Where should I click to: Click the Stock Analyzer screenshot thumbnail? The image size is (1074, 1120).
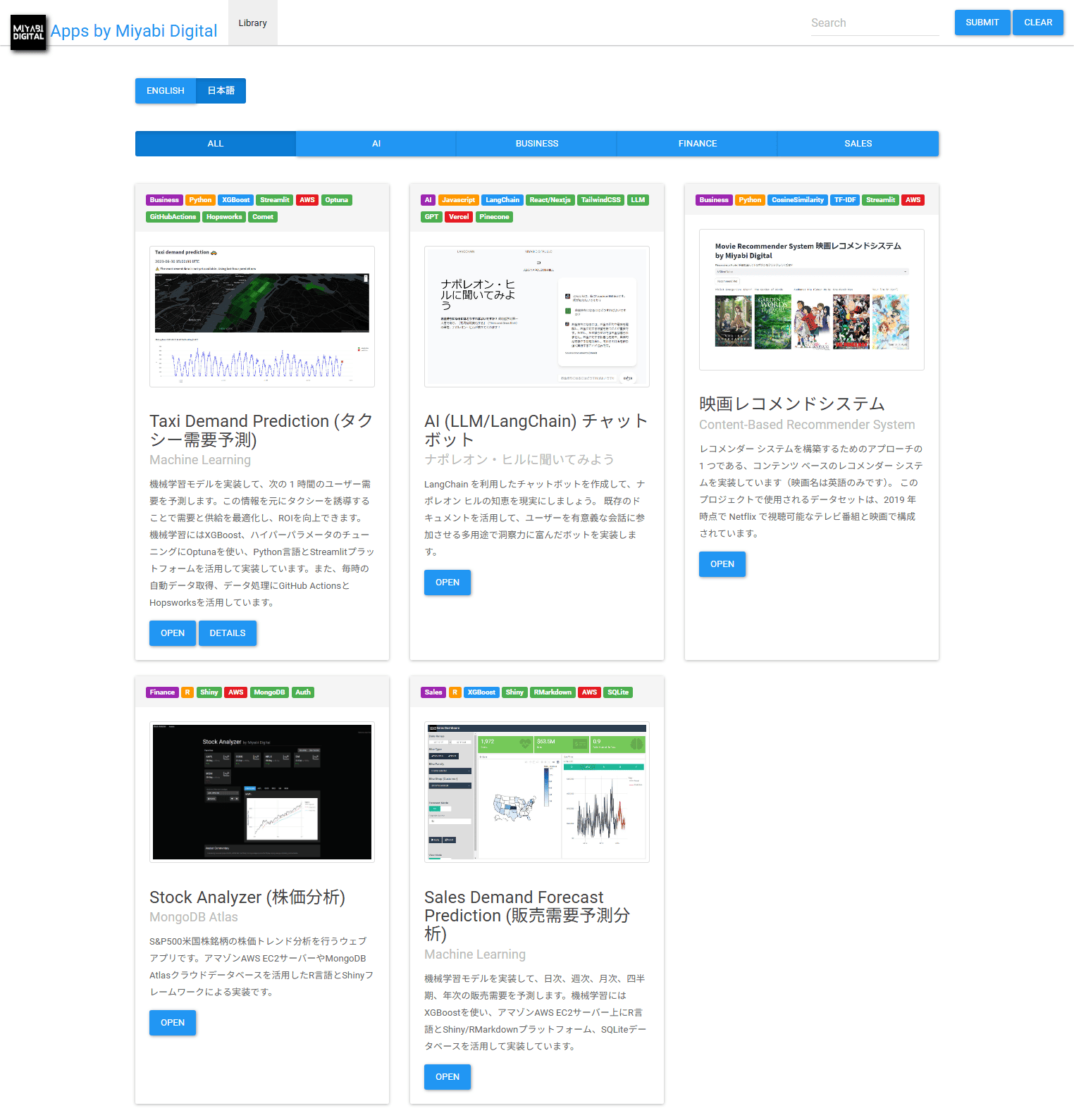pos(261,792)
